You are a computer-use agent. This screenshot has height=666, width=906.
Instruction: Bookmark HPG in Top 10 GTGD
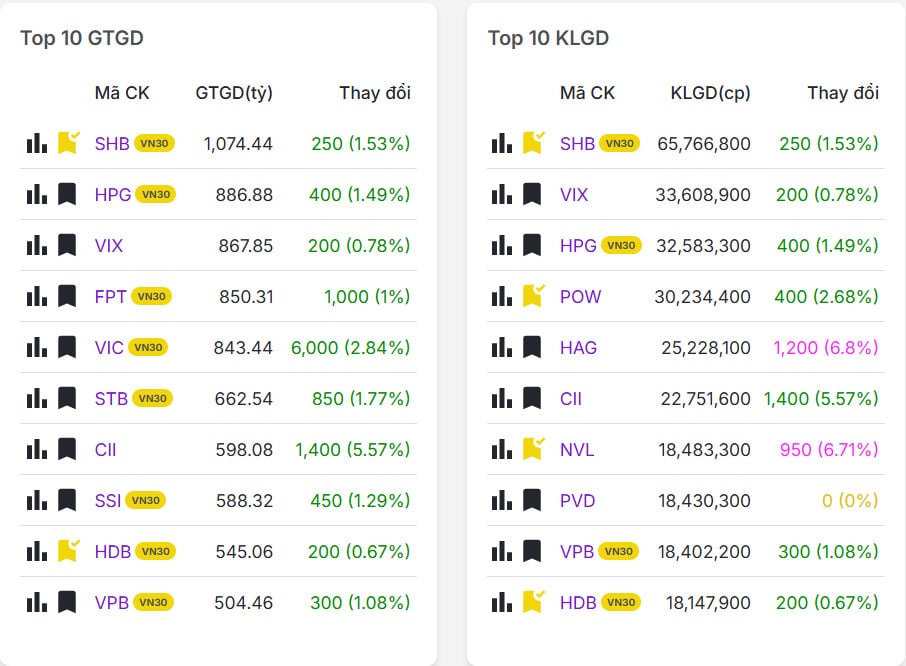pyautogui.click(x=67, y=194)
